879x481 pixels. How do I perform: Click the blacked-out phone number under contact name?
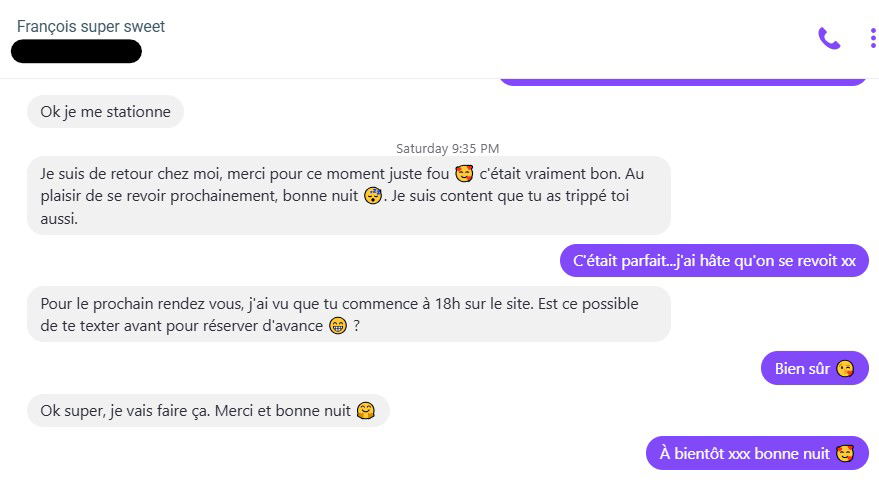[76, 51]
